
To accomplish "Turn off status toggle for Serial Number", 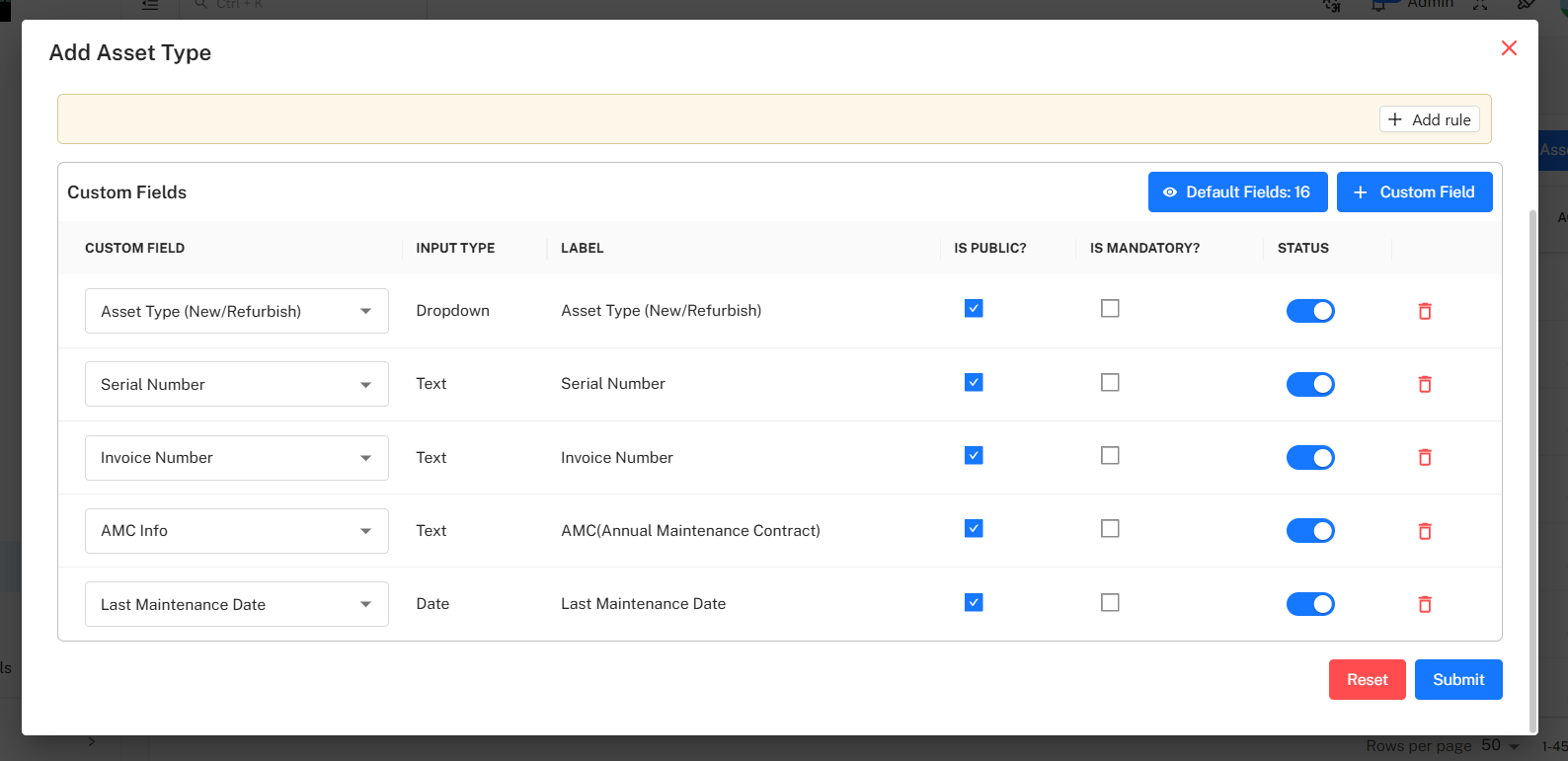I will point(1310,384).
